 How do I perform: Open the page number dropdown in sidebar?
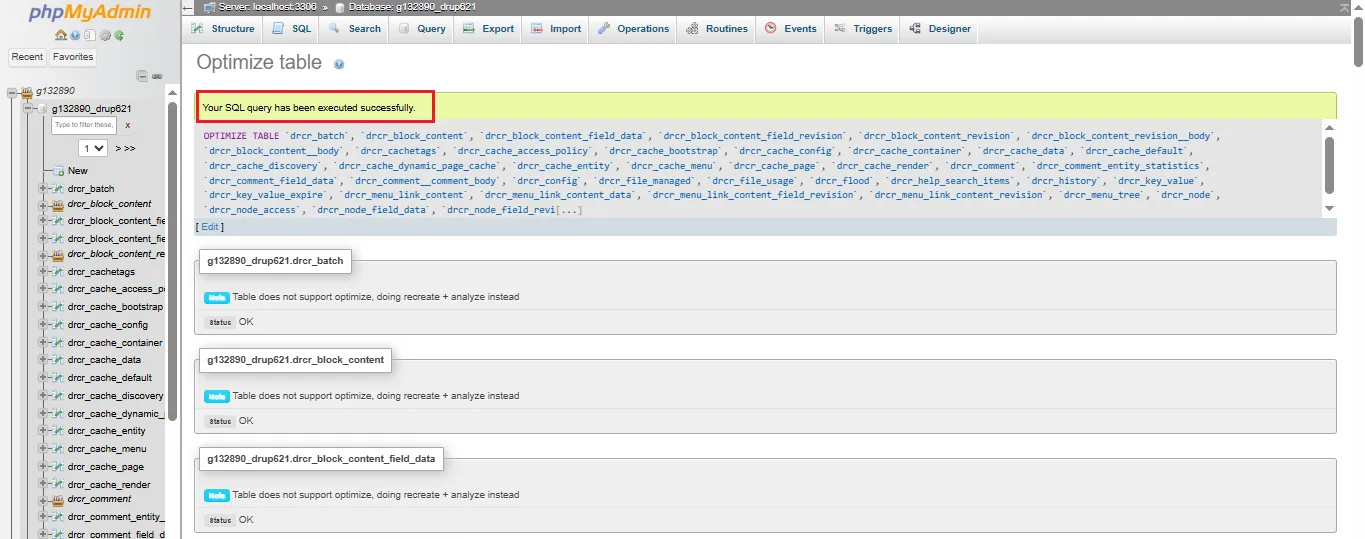[x=94, y=148]
